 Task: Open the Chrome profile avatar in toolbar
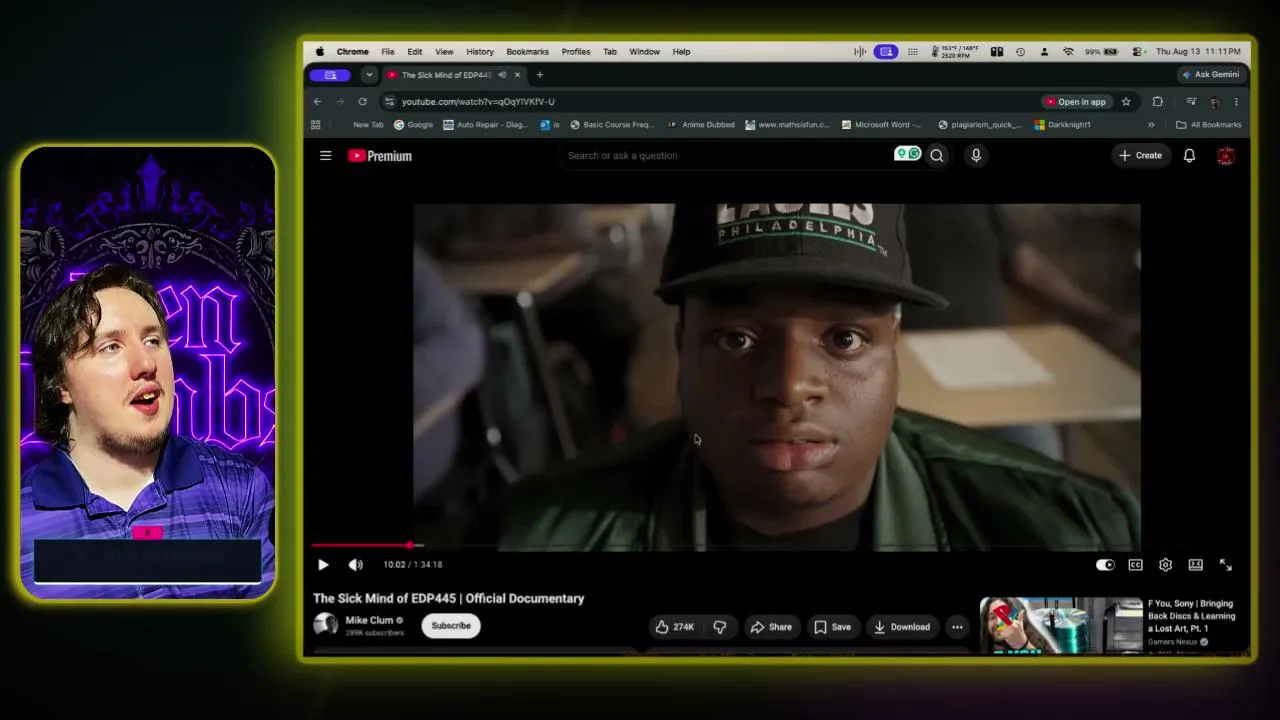click(1214, 101)
